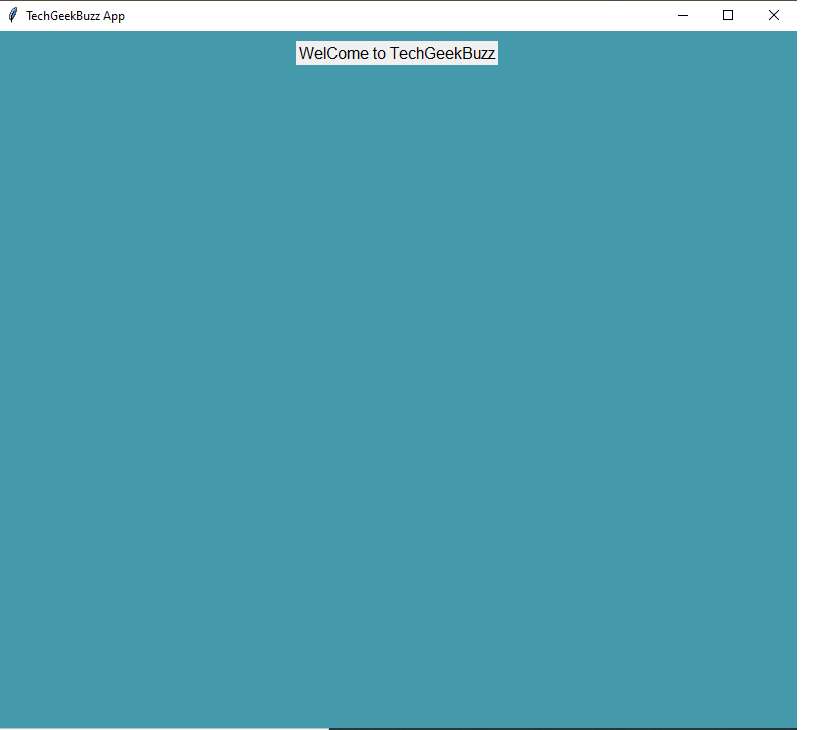Image resolution: width=818 pixels, height=730 pixels.
Task: Click the word "App" in the window title
Action: coord(114,16)
